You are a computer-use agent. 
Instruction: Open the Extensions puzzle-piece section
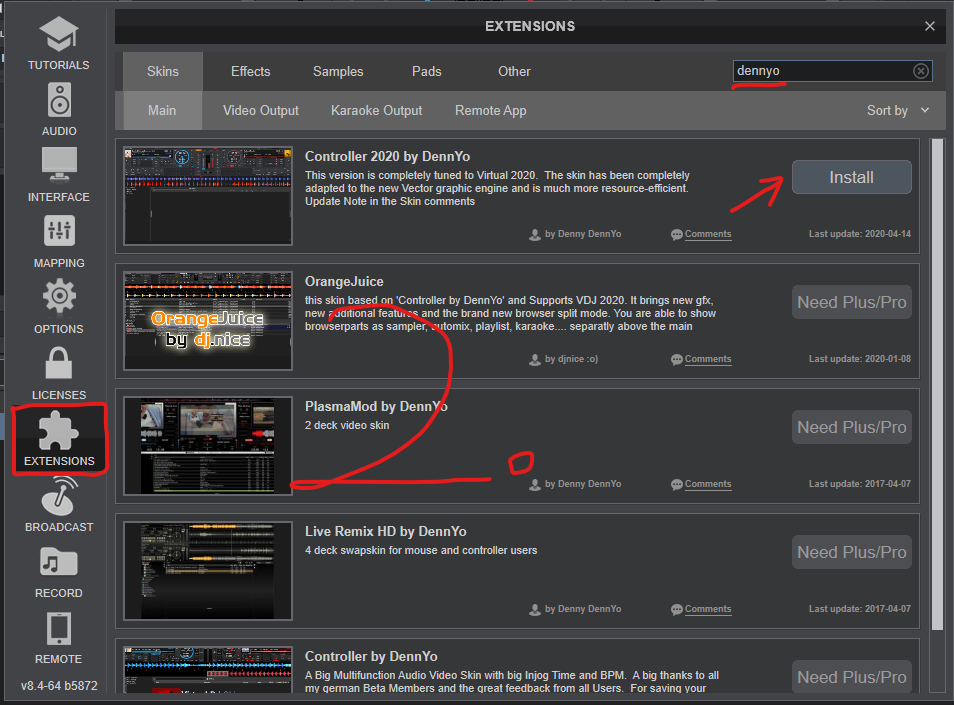[x=59, y=439]
